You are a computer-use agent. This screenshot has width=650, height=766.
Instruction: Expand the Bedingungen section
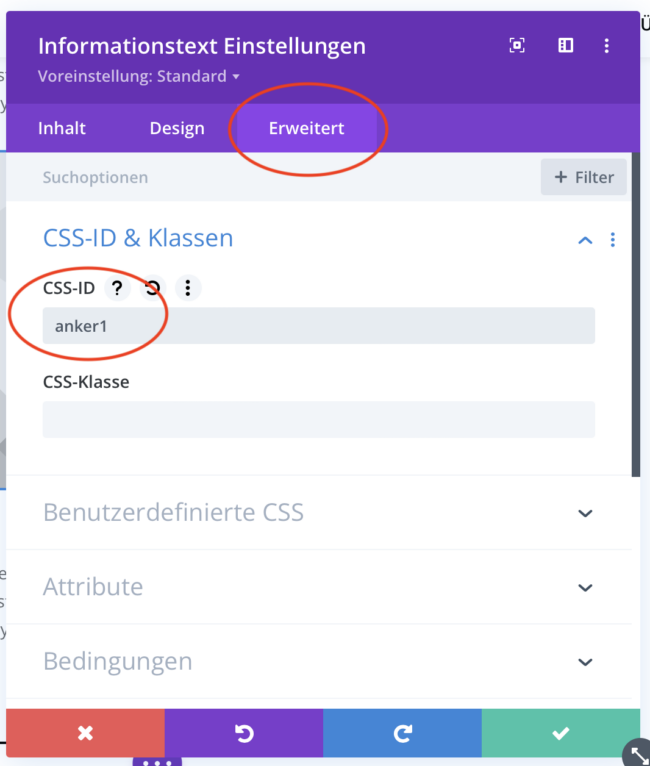click(x=586, y=661)
